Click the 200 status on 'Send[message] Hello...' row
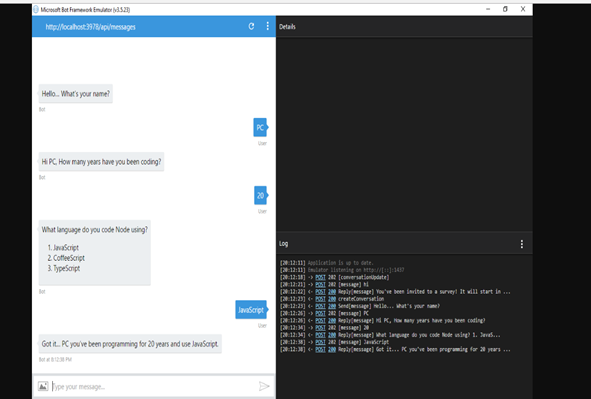This screenshot has height=399, width=591. [x=332, y=306]
